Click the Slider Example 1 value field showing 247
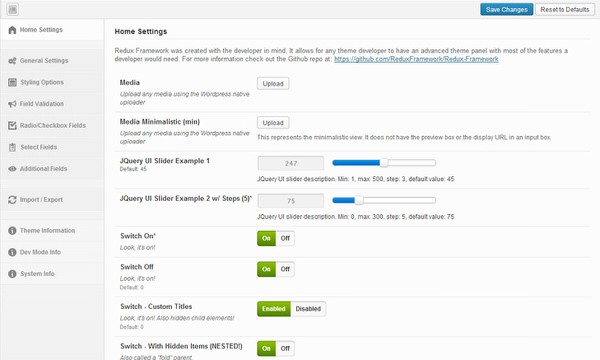The height and width of the screenshot is (360, 600). (291, 163)
